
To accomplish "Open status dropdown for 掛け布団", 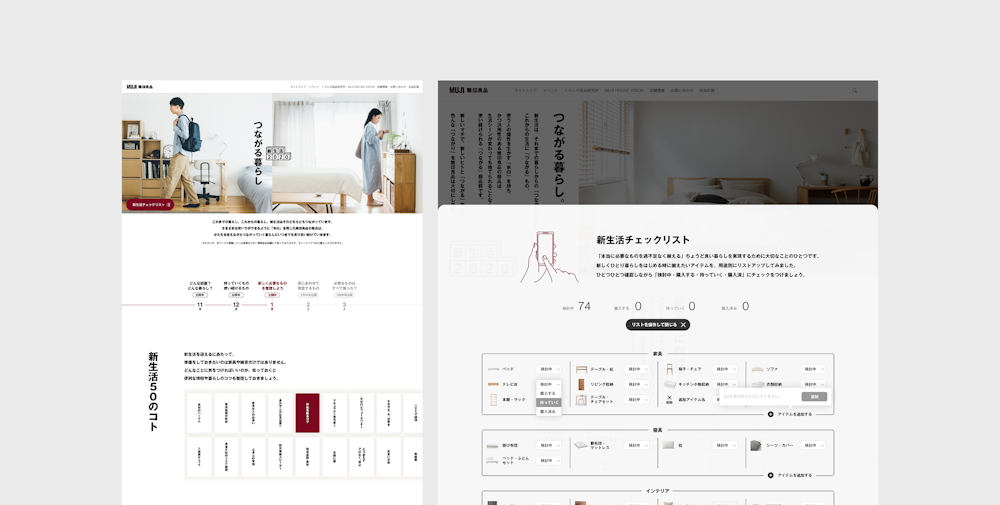I will pyautogui.click(x=548, y=445).
